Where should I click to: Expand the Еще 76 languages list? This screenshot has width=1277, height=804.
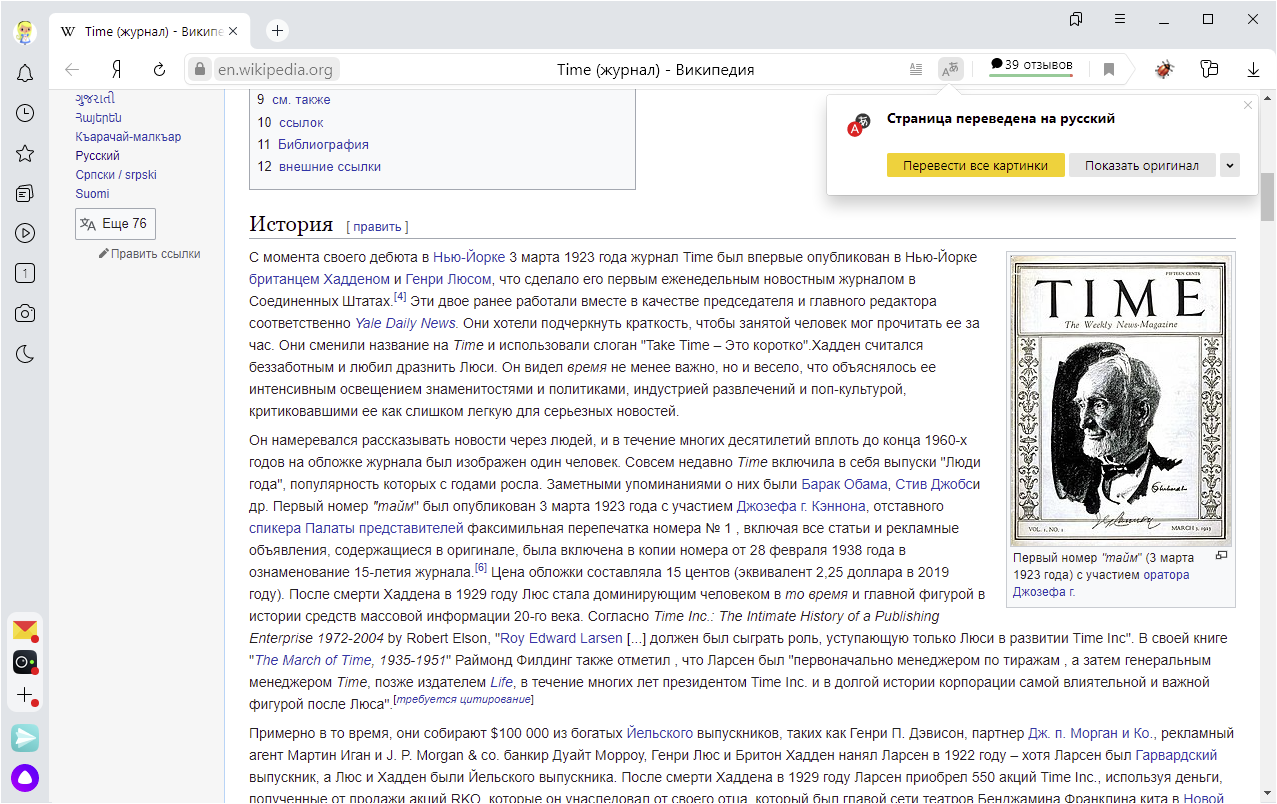coord(115,224)
